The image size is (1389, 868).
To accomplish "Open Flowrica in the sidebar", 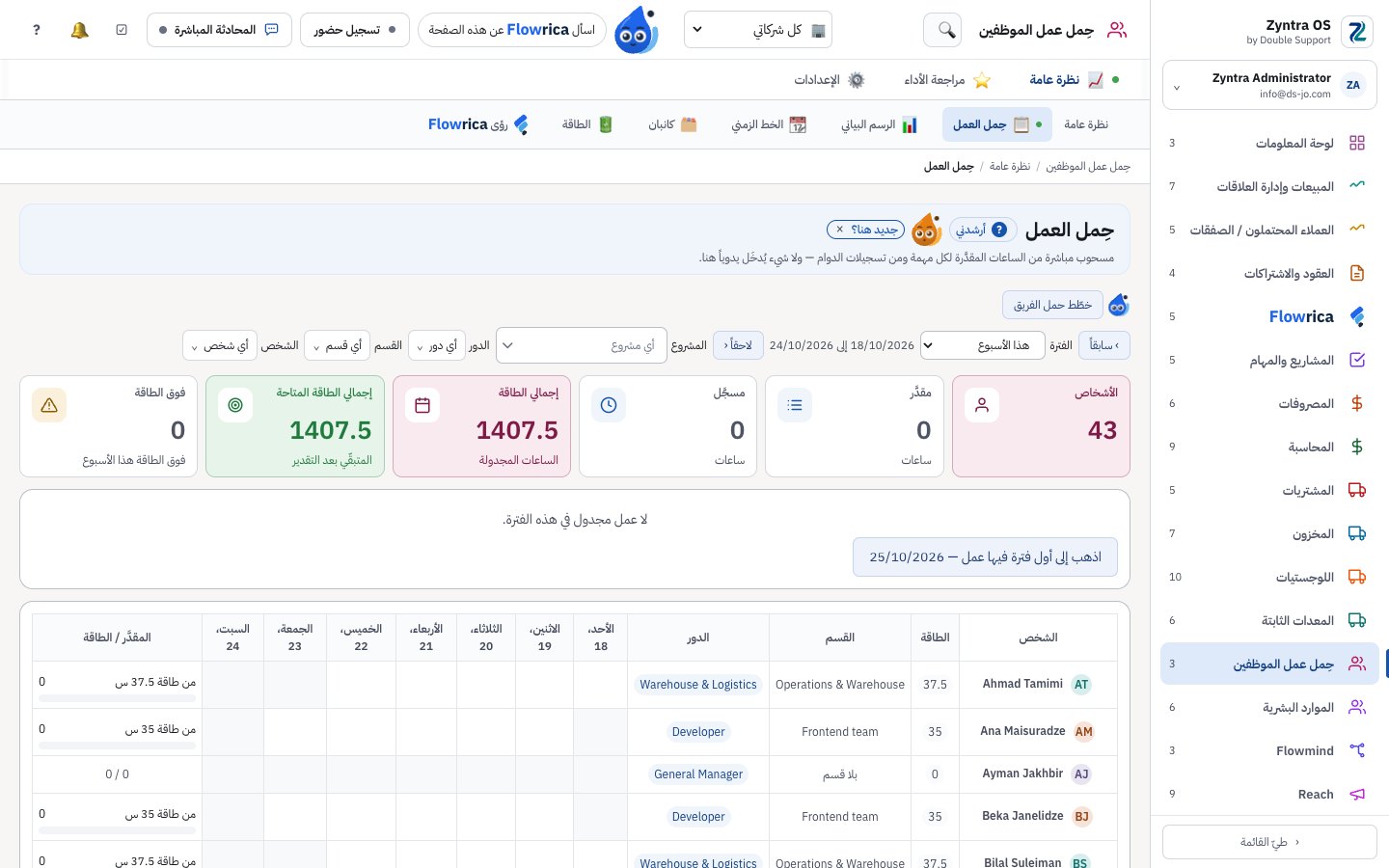I will [x=1269, y=316].
